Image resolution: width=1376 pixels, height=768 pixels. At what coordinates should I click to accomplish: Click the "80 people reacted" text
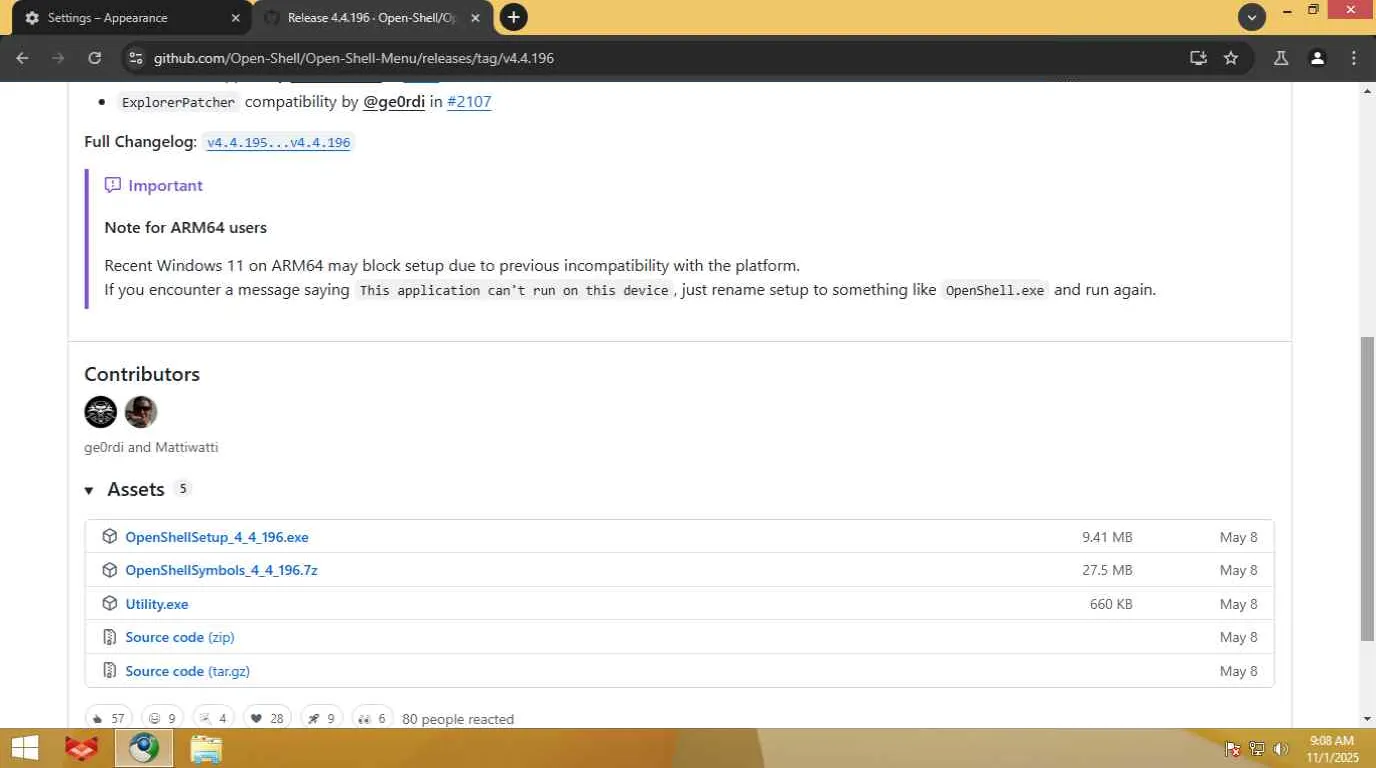point(458,719)
